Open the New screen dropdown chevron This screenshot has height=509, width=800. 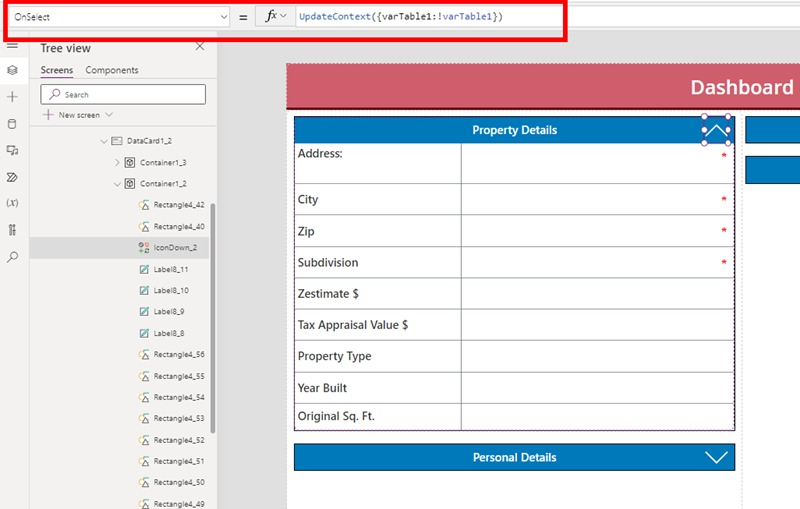coord(109,115)
